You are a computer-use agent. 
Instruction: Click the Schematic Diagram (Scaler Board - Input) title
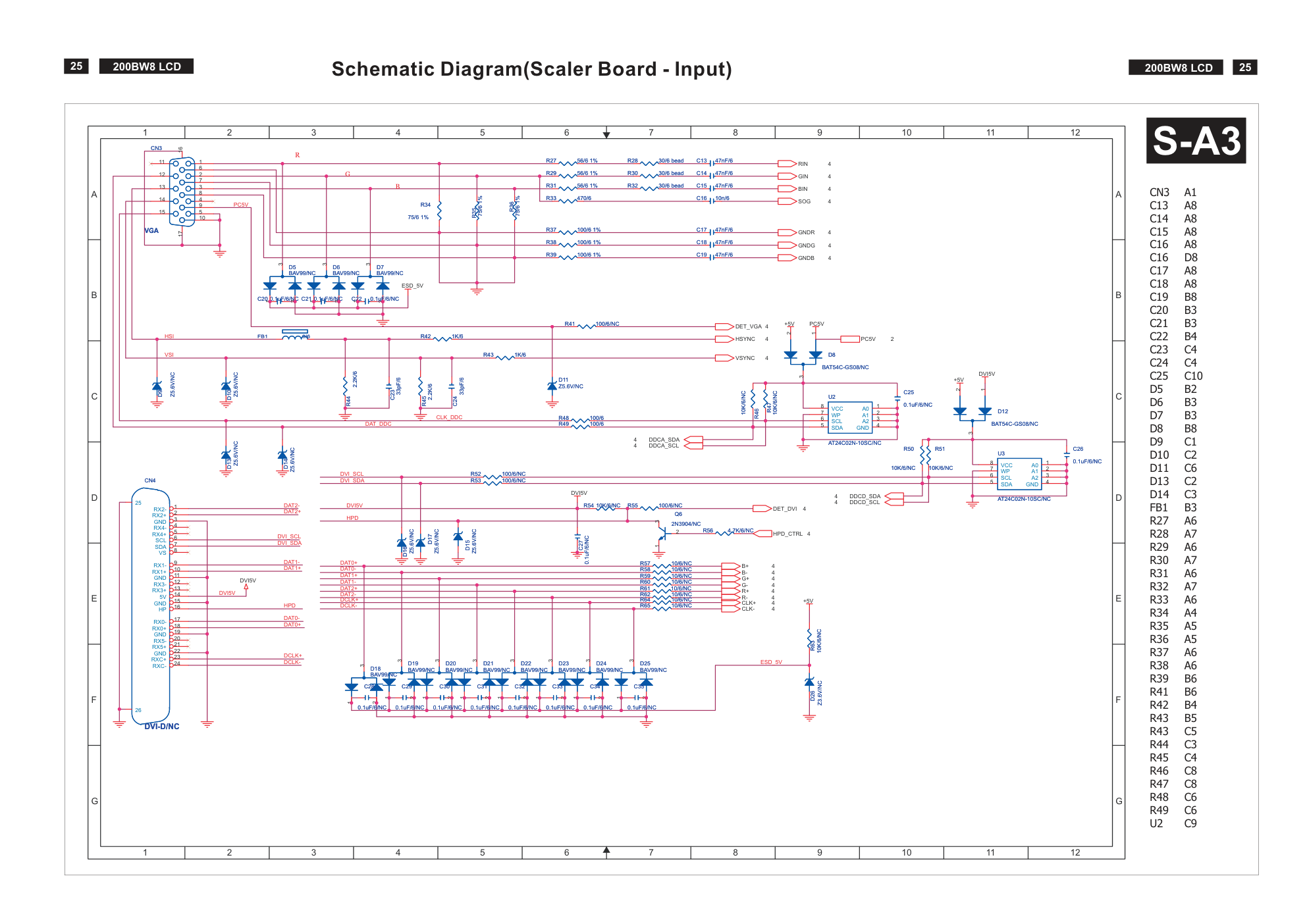[531, 69]
